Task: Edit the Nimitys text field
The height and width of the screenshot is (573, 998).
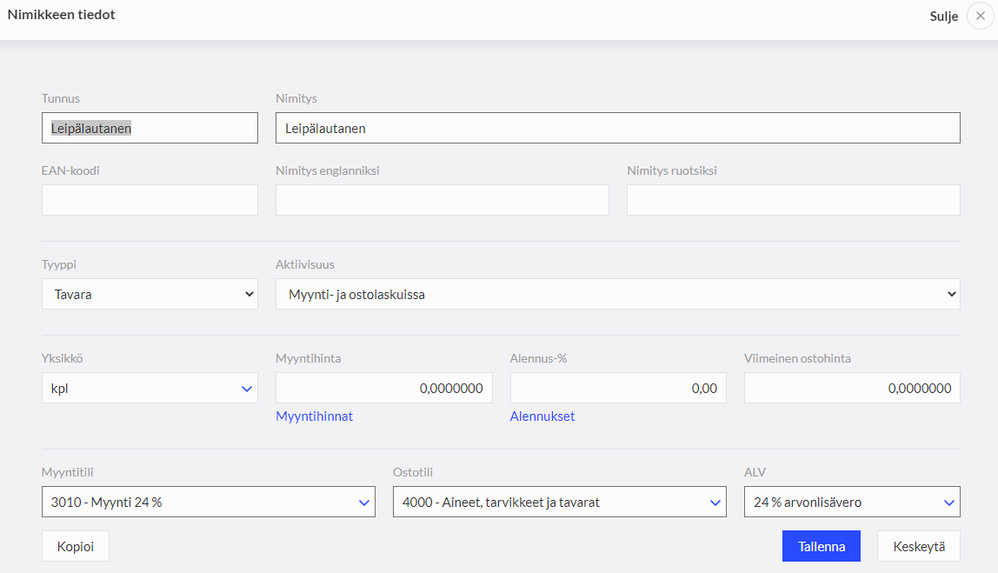Action: 617,128
